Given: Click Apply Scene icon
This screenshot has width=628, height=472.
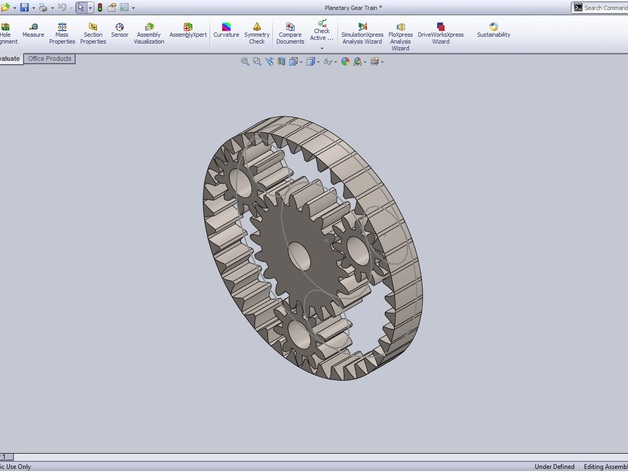Looking at the screenshot, I should (x=357, y=61).
